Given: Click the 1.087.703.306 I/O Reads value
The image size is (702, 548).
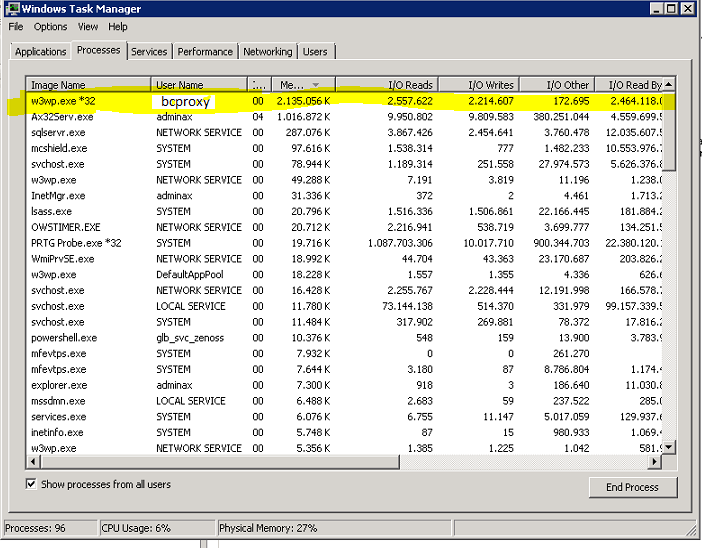Looking at the screenshot, I should pyautogui.click(x=400, y=243).
